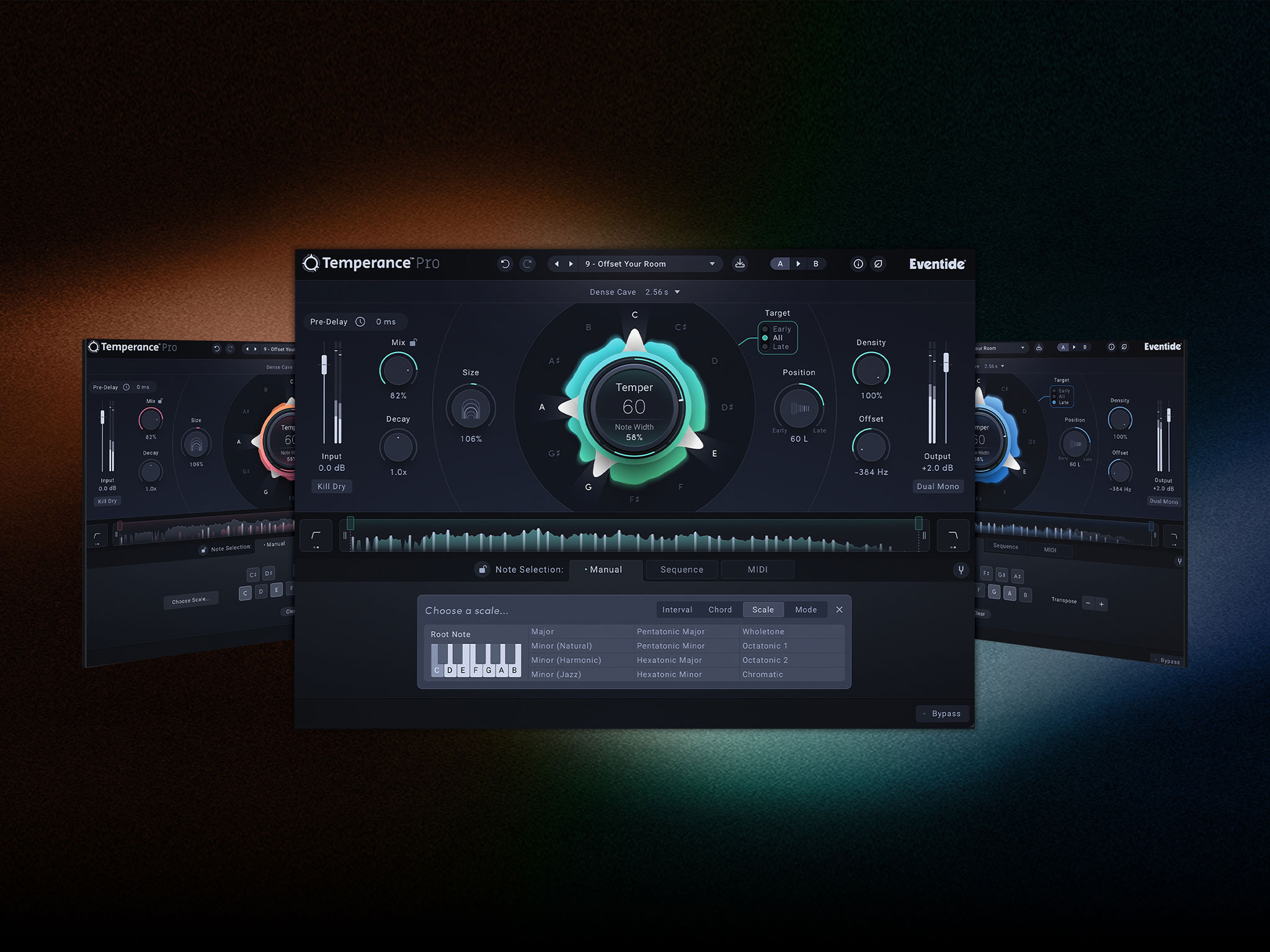
Task: Open the 2.56 s dropdown arrow in right window
Action: pos(1002,366)
